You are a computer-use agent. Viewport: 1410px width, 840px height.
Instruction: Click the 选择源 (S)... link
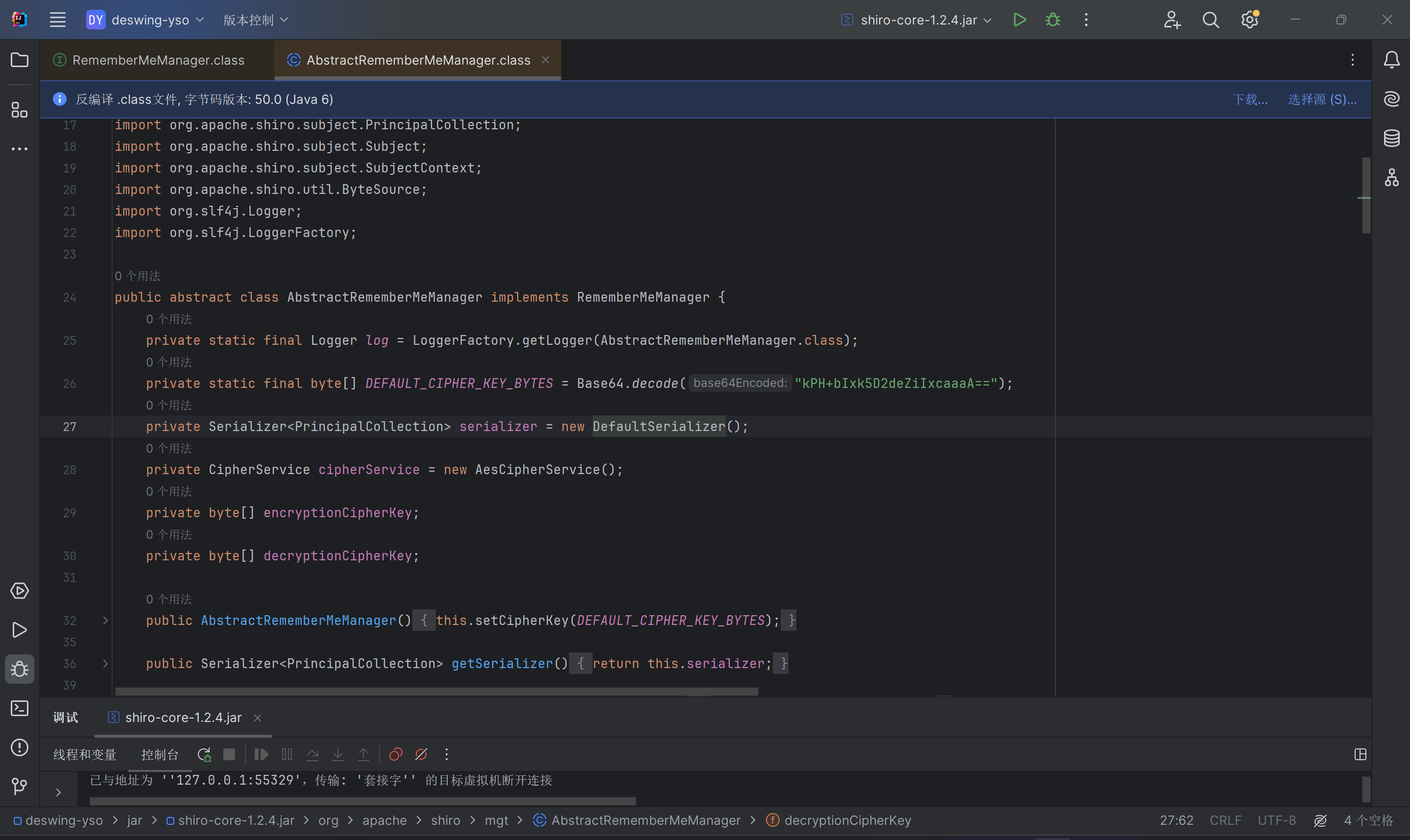[1322, 99]
